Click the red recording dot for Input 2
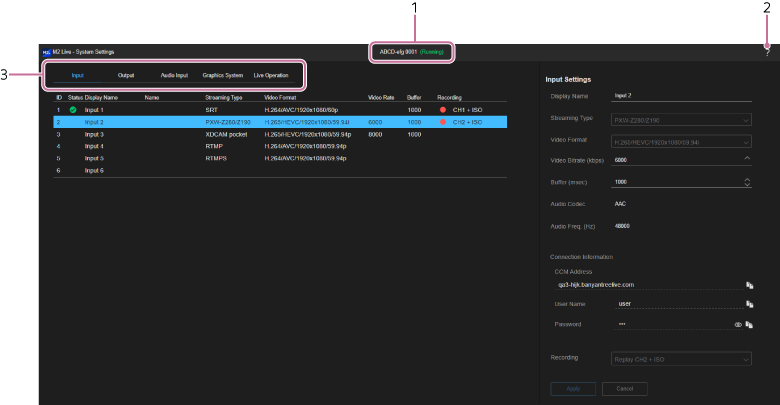This screenshot has width=780, height=405. [x=443, y=122]
